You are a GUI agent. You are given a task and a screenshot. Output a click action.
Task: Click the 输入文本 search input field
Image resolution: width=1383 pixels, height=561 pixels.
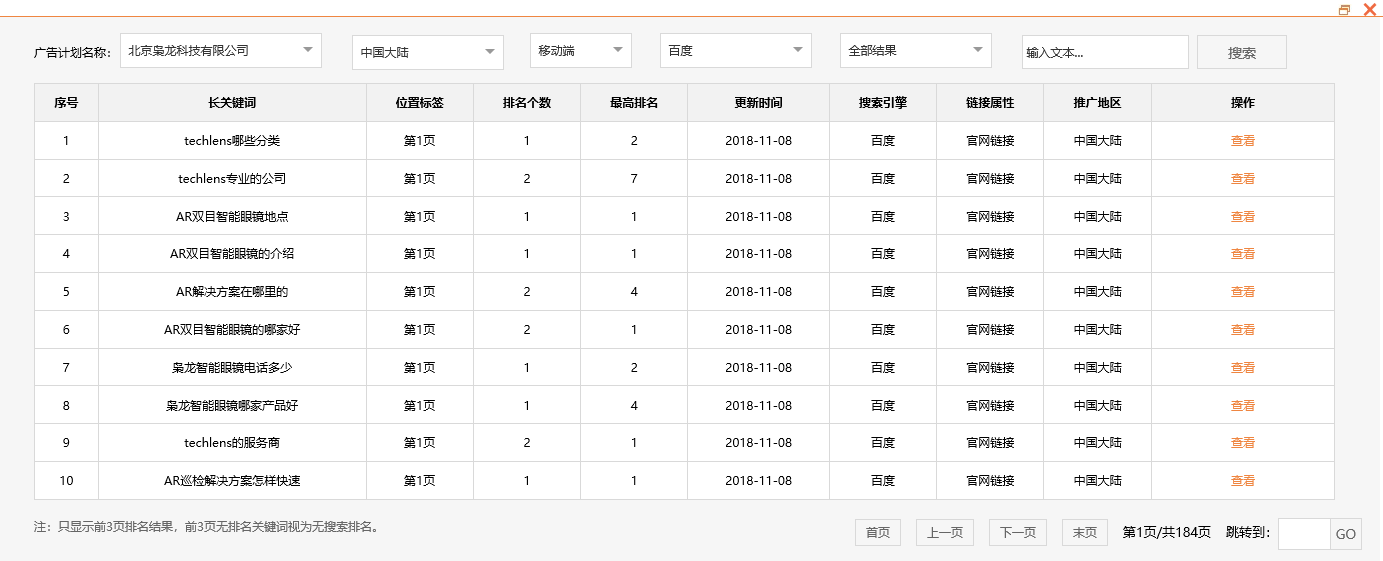[x=1105, y=52]
